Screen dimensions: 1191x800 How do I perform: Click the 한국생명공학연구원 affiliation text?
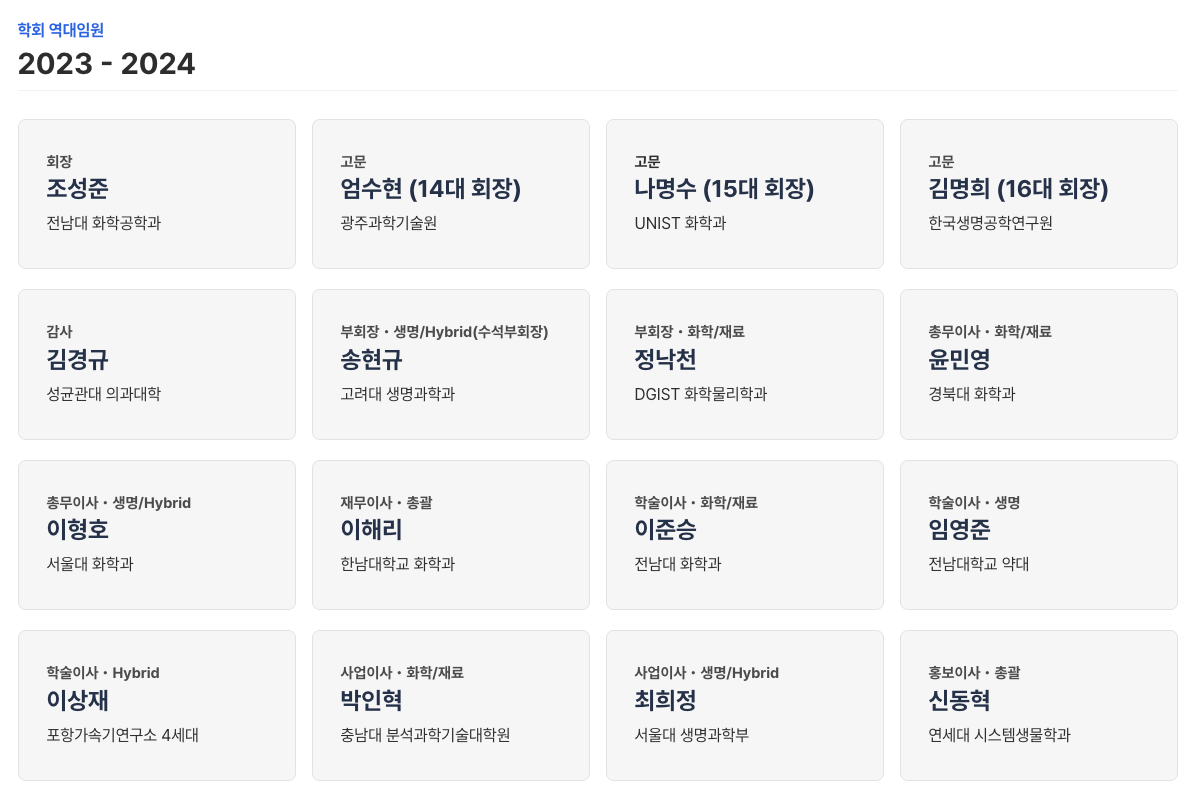(x=990, y=223)
